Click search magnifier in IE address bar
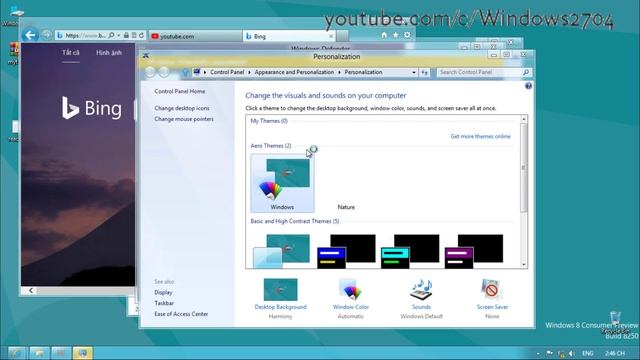This screenshot has width=640, height=360. click(x=111, y=36)
